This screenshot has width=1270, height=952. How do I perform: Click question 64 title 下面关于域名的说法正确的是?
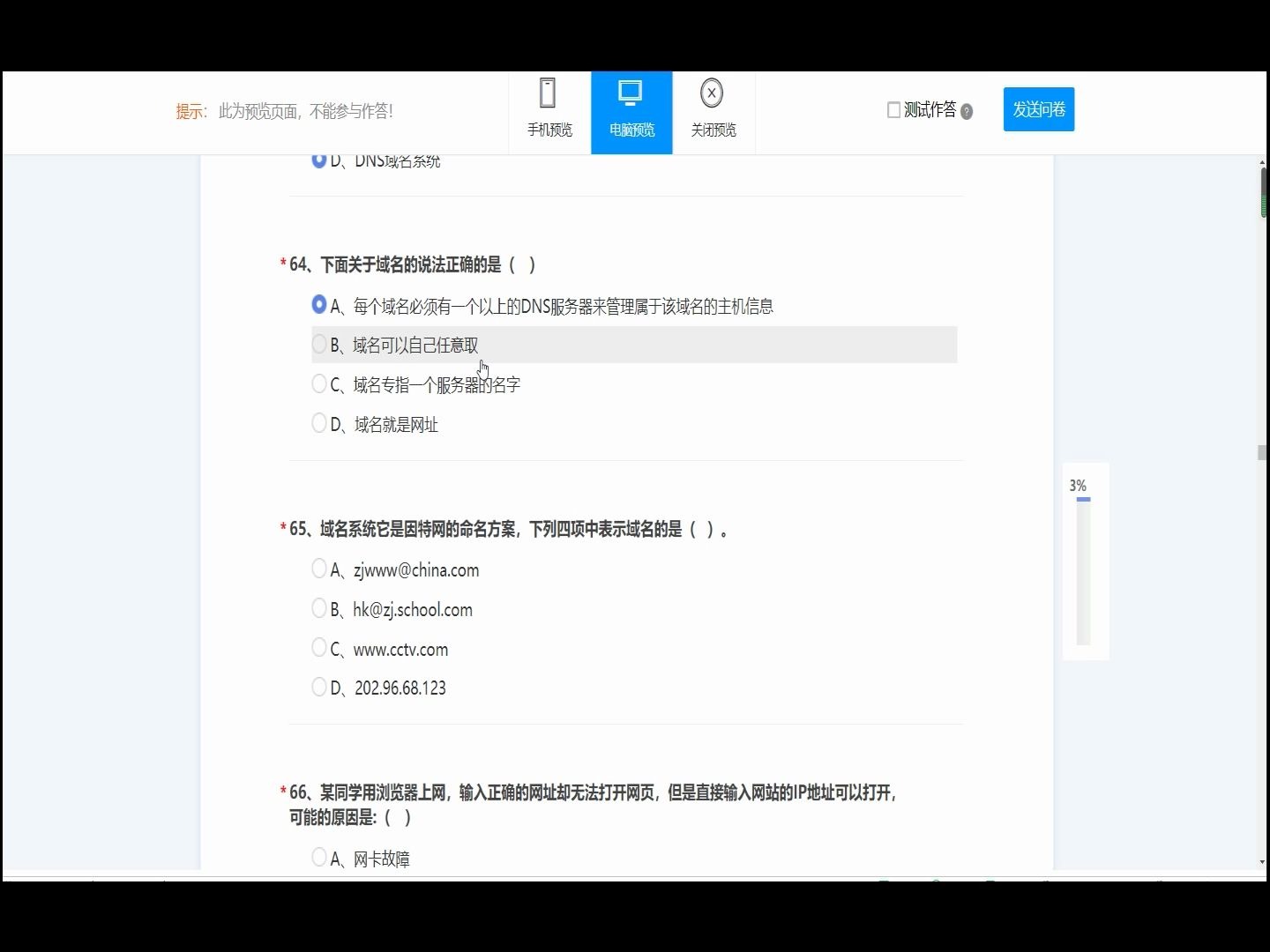pyautogui.click(x=411, y=264)
